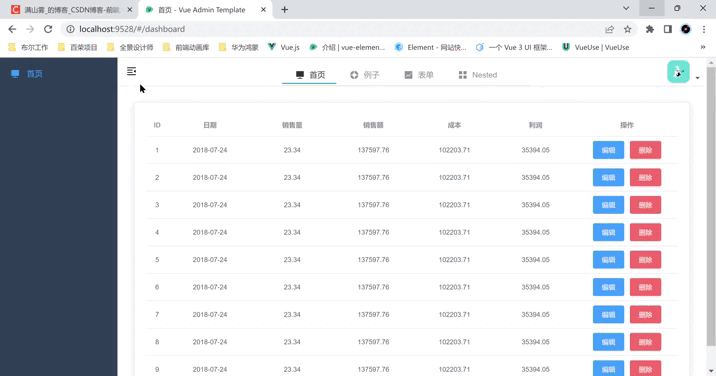Screen dimensions: 716x376
Task: Reload the page with refresh icon
Action: pos(48,29)
